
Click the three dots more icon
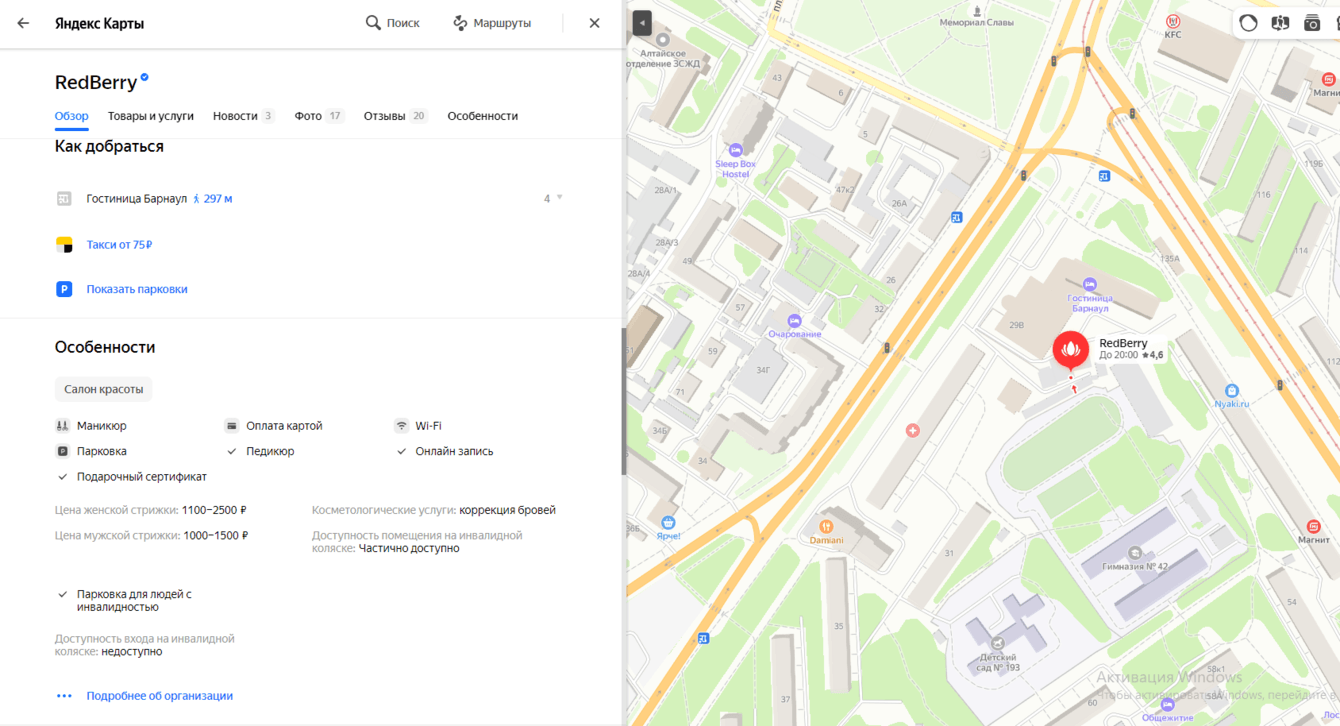coord(64,696)
